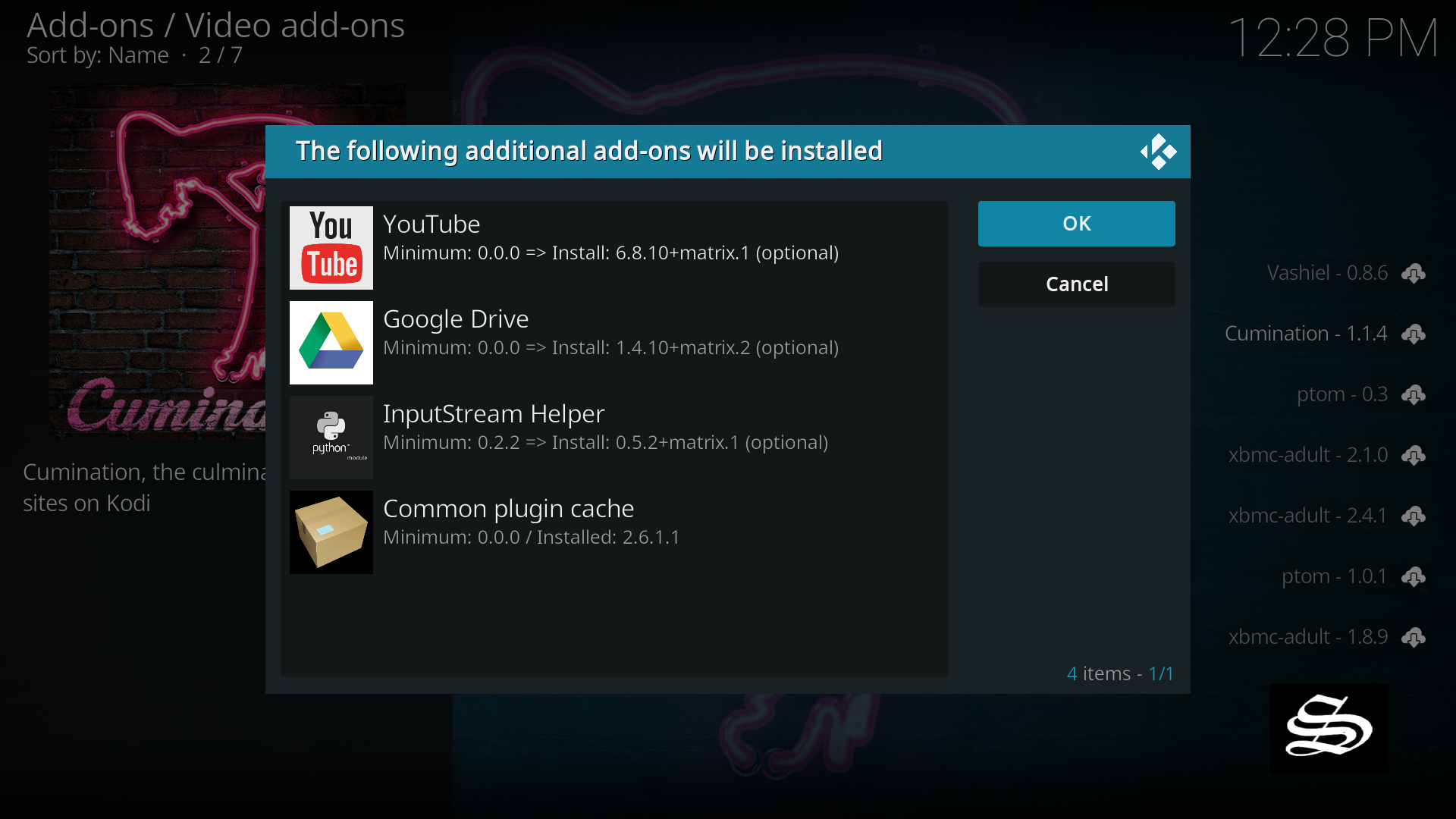Click the Kodi logo in dialog header
Image resolution: width=1456 pixels, height=819 pixels.
pyautogui.click(x=1158, y=152)
